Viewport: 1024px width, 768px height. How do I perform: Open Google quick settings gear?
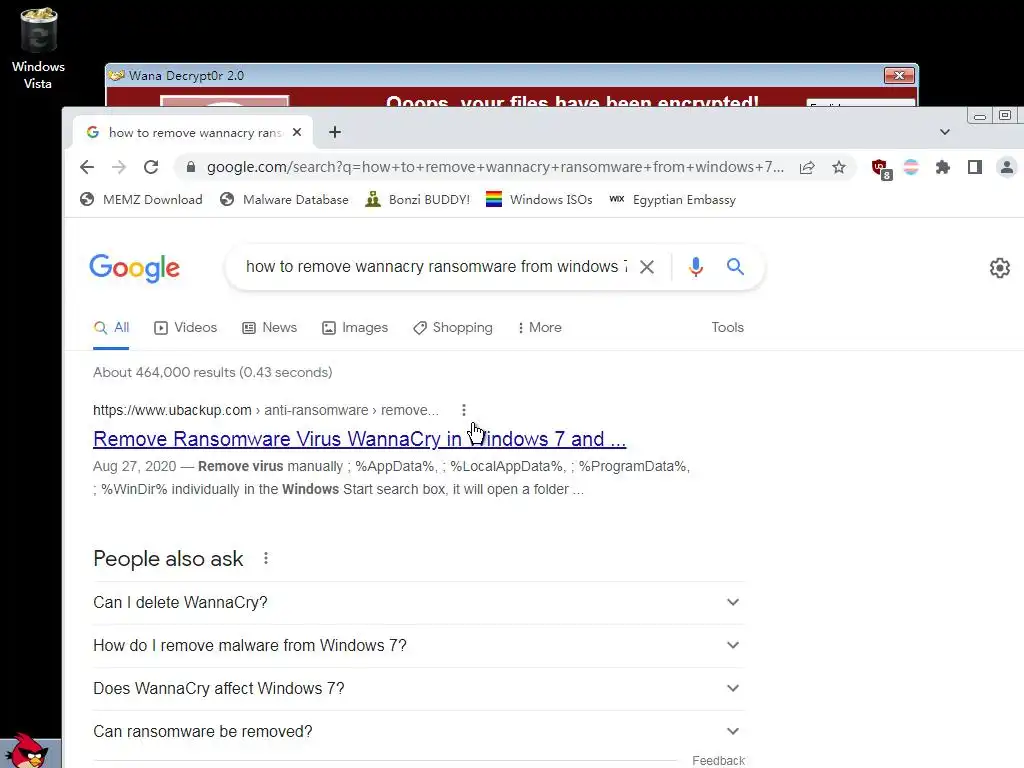[x=1000, y=268]
